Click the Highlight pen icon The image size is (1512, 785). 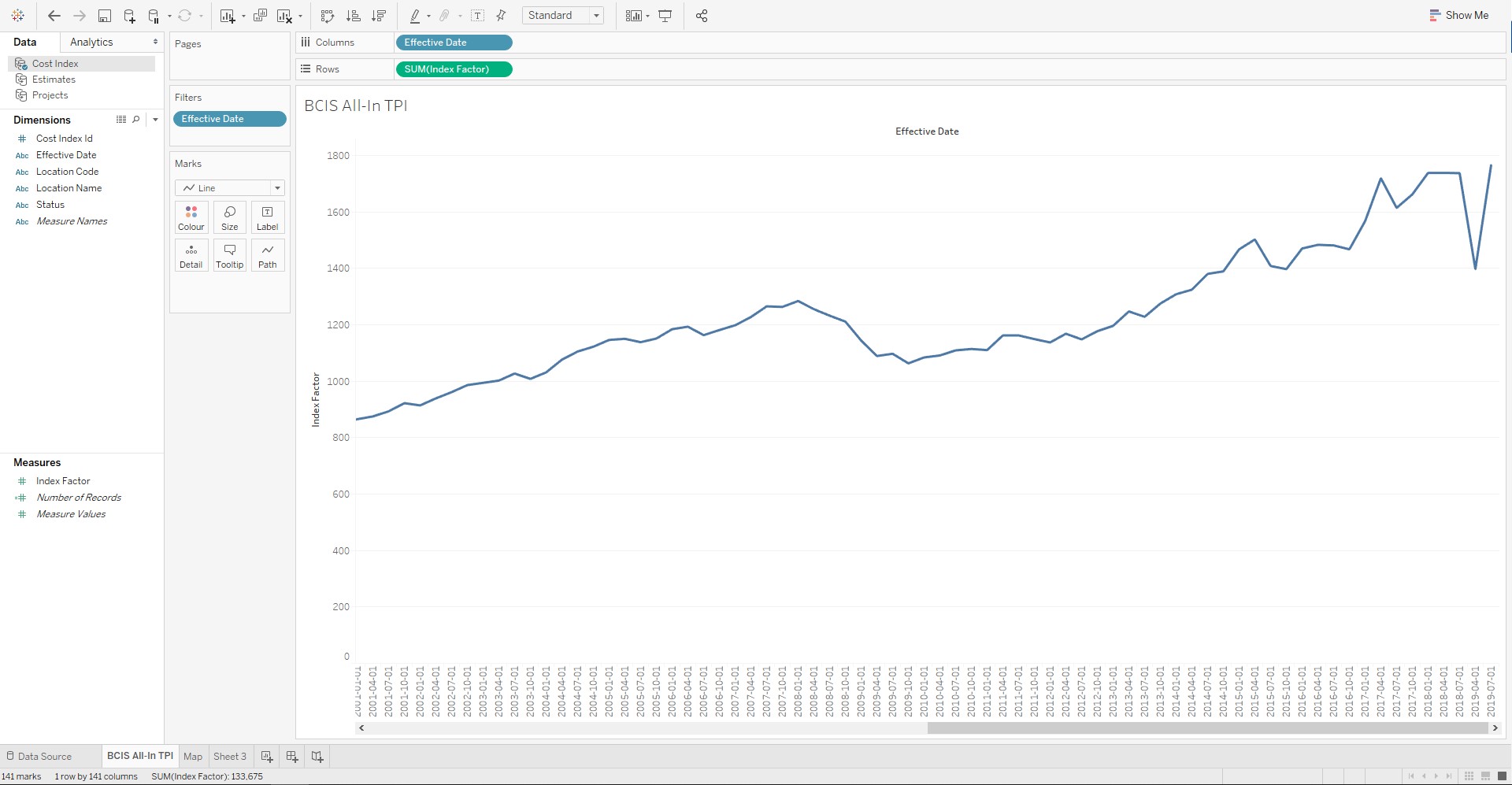tap(415, 16)
